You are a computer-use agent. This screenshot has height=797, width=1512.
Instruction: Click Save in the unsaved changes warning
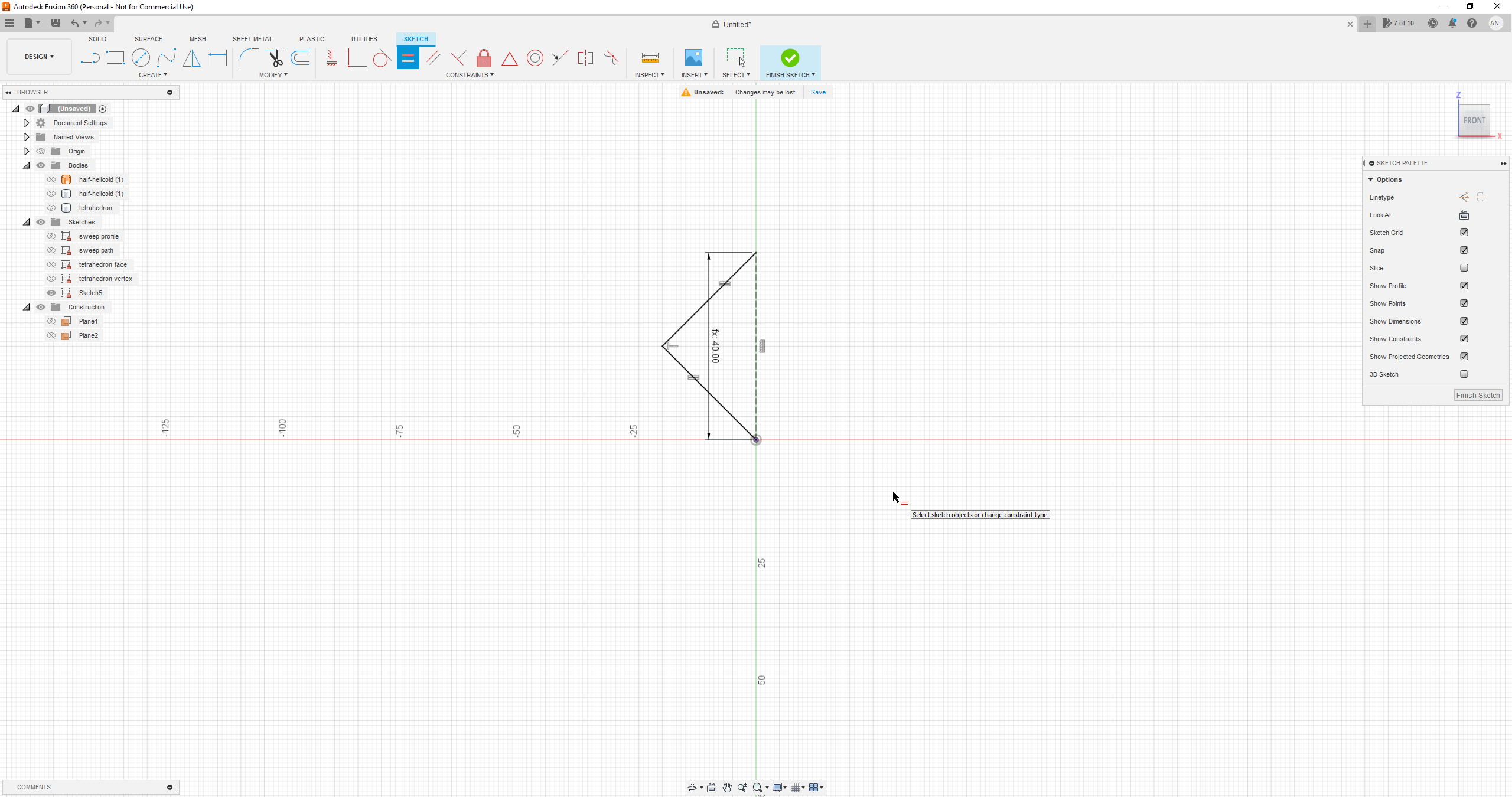pyautogui.click(x=817, y=92)
